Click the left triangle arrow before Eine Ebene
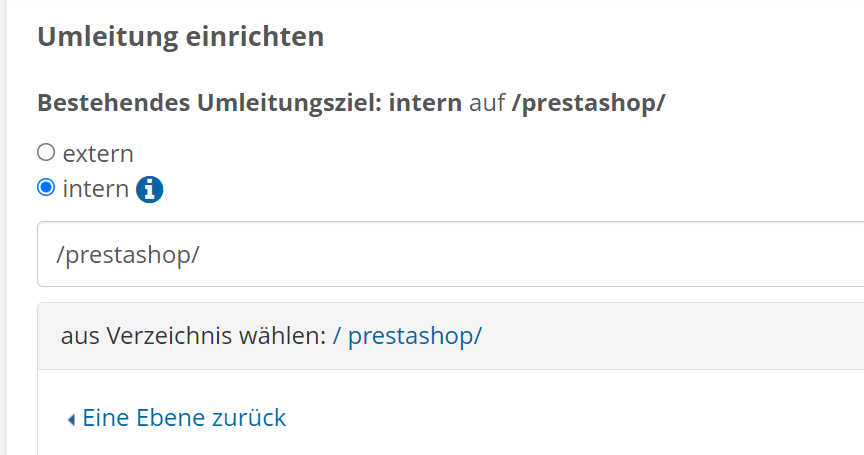Screen dimensions: 864x455 click(71, 420)
